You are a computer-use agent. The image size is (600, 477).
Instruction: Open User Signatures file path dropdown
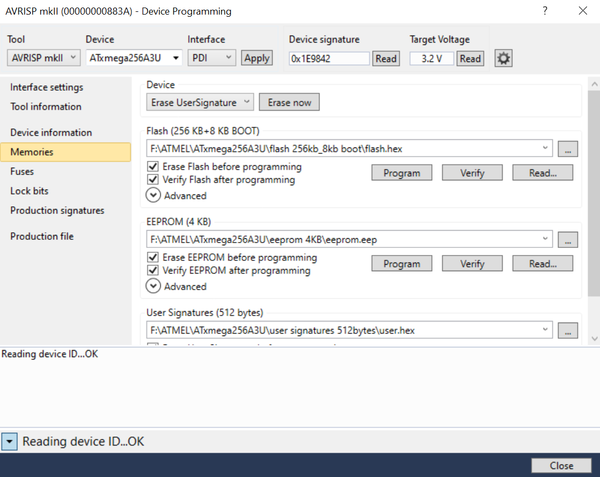[545, 330]
